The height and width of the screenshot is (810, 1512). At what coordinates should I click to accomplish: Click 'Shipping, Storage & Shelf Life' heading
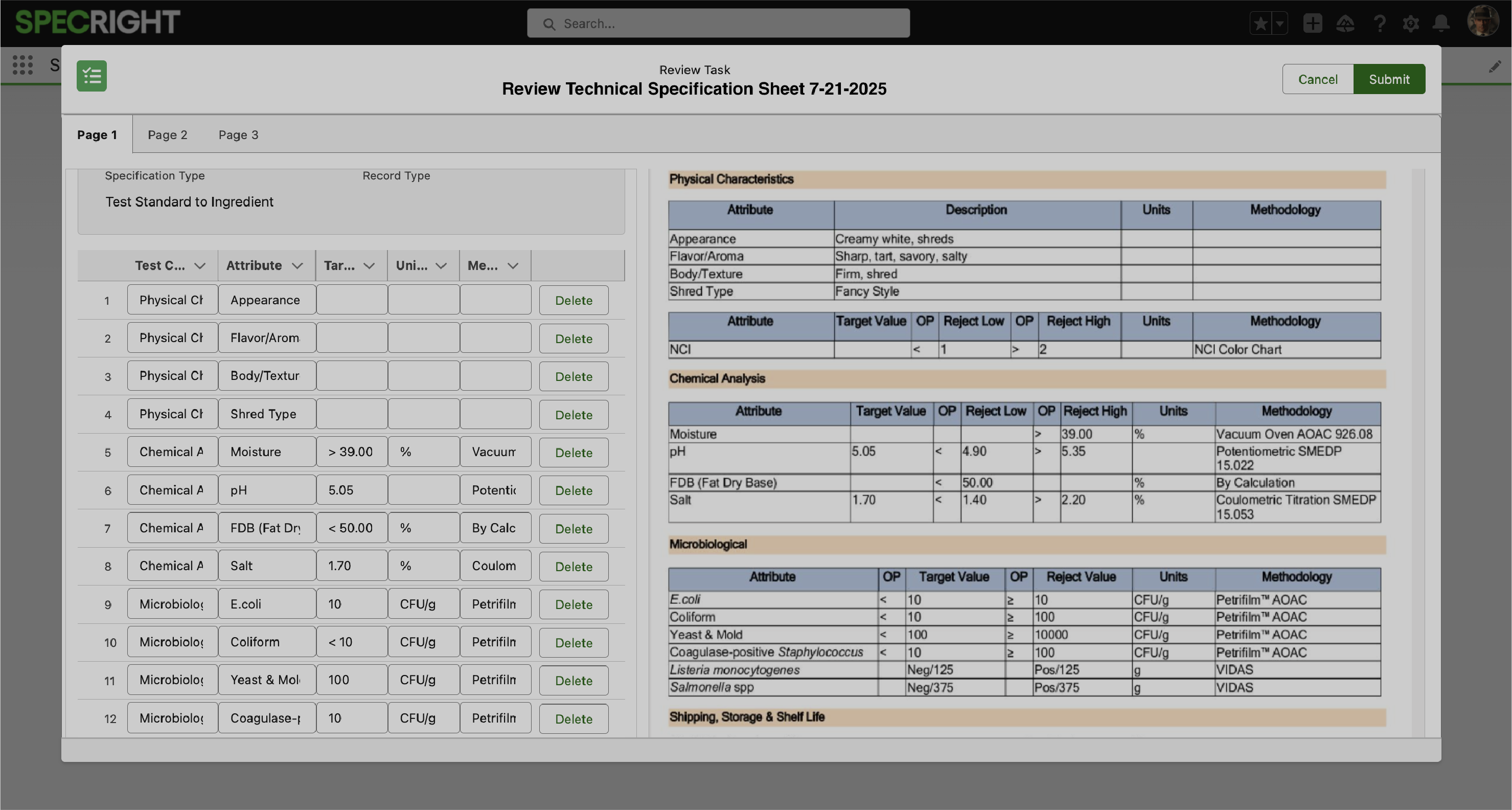coord(747,716)
